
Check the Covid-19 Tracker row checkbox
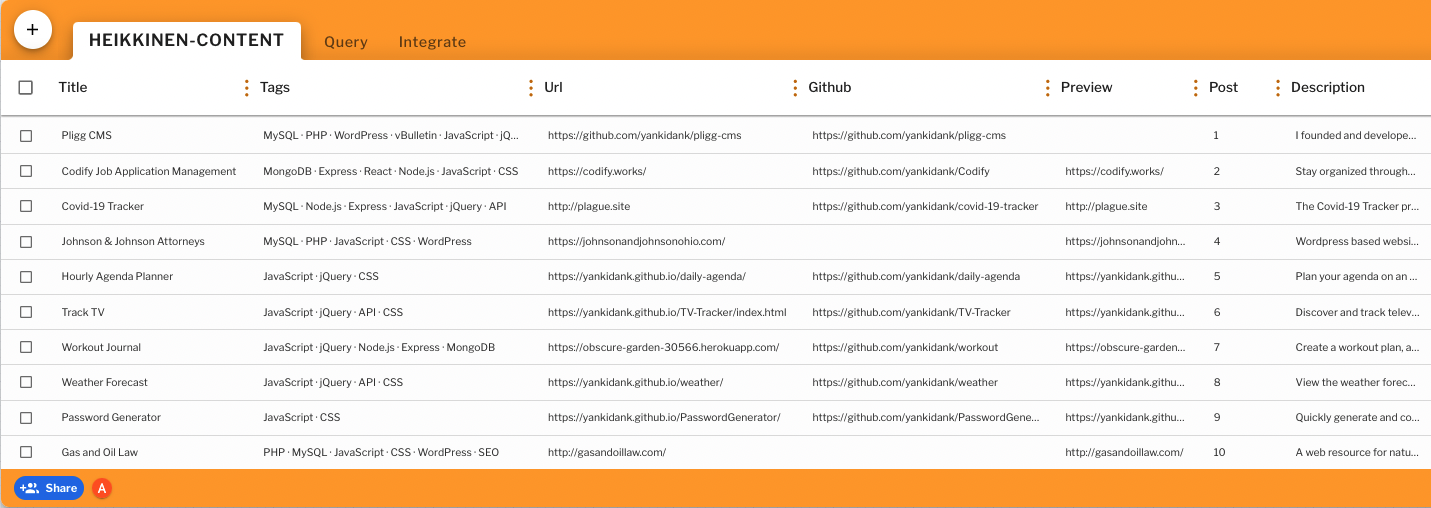(x=26, y=206)
